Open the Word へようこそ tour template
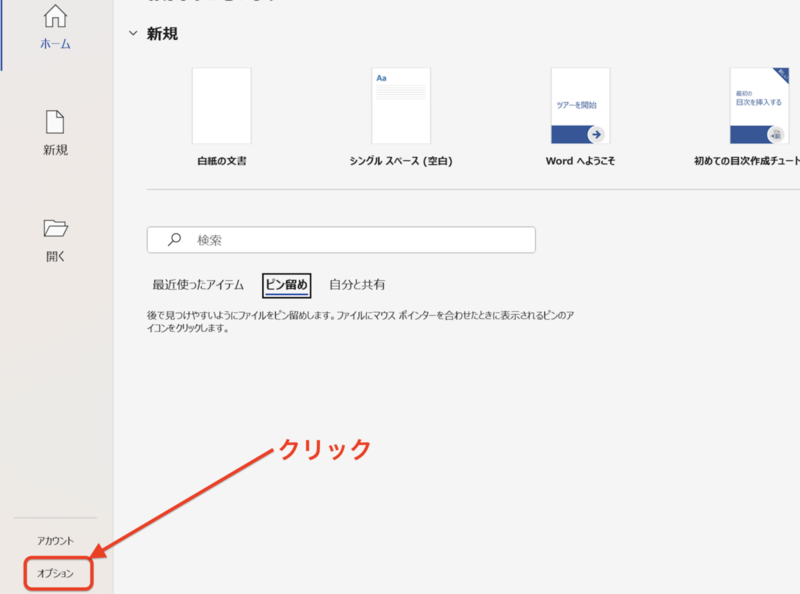800x594 pixels. [x=580, y=106]
